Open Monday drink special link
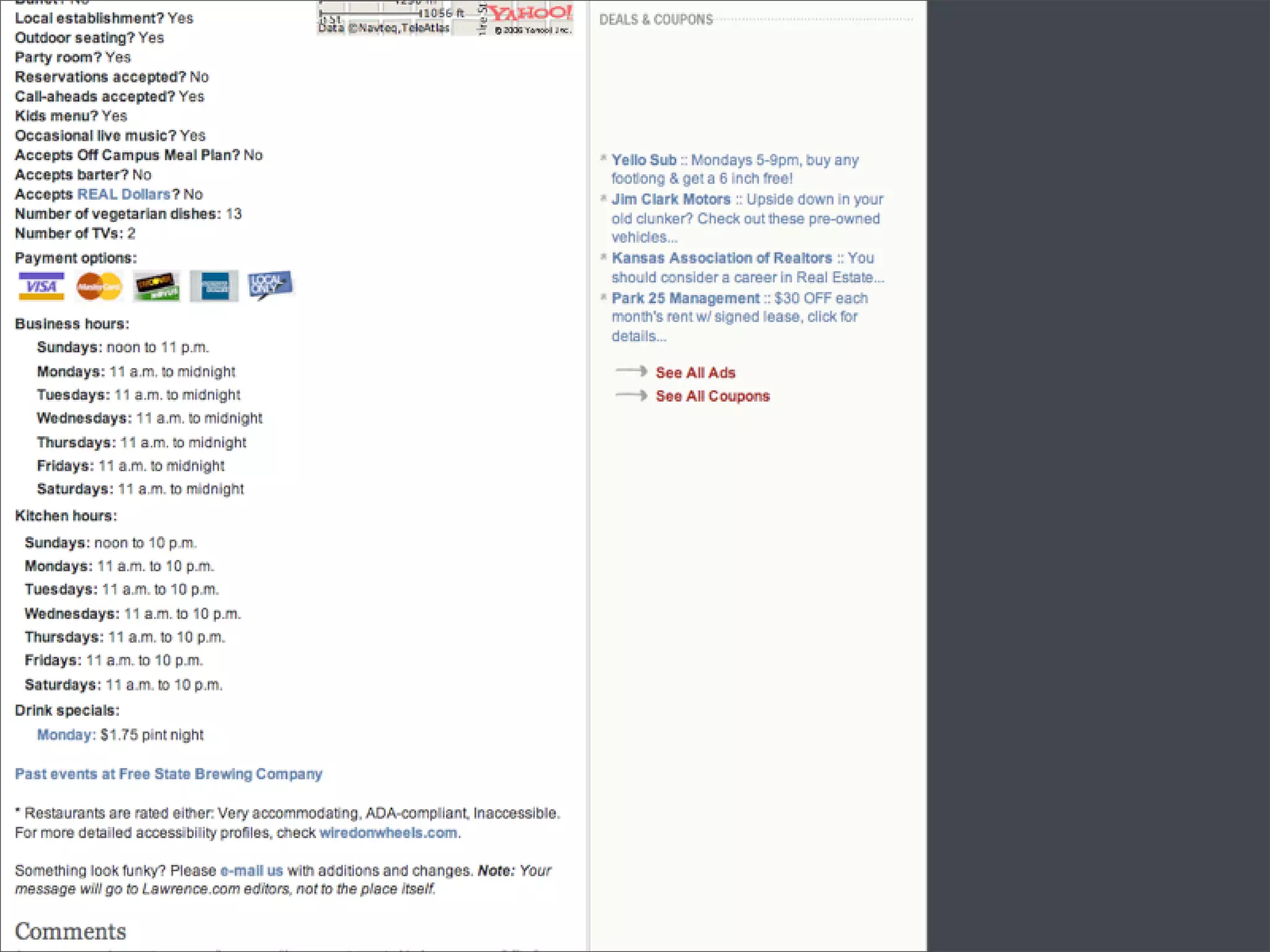The width and height of the screenshot is (1270, 952). [x=64, y=735]
